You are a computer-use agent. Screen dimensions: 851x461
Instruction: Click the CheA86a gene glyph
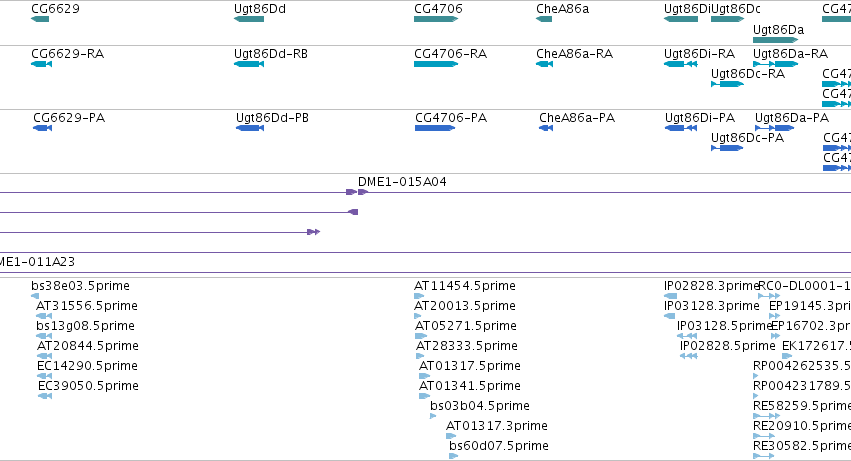pyautogui.click(x=544, y=19)
